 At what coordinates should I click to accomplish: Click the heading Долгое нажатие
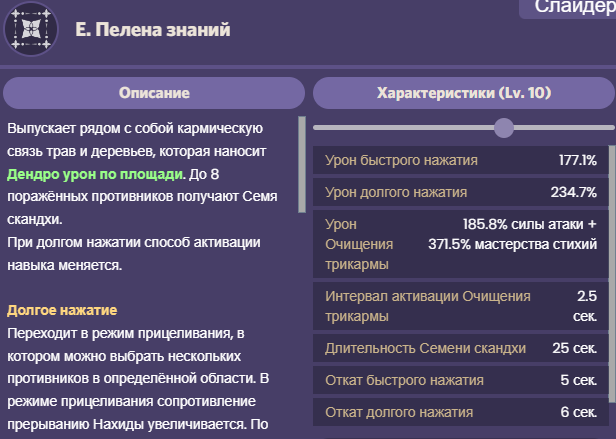click(x=62, y=310)
